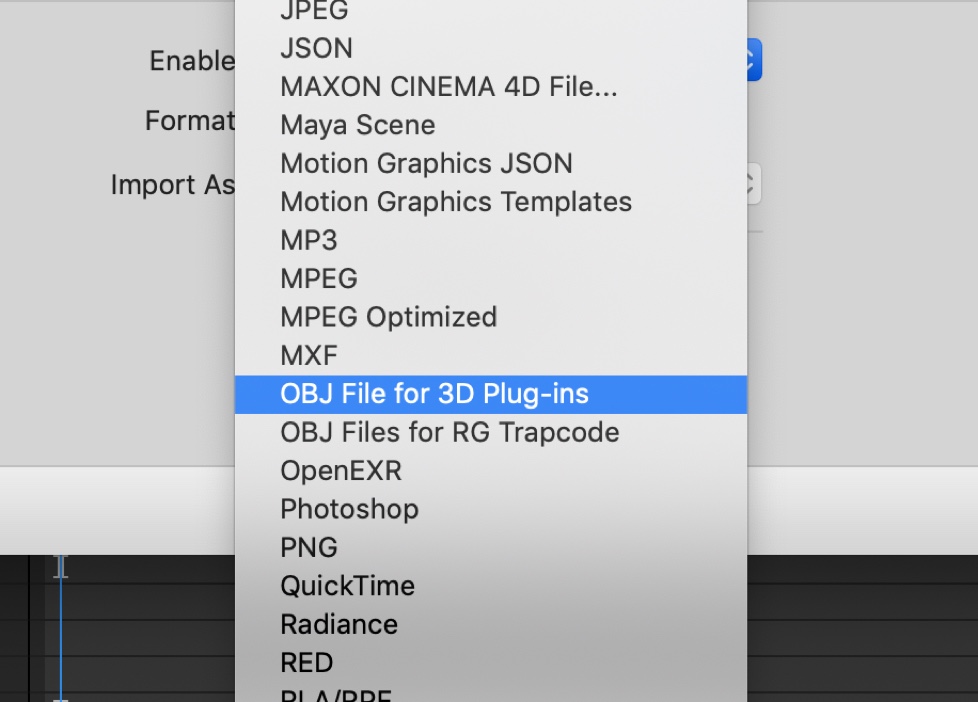Open the Import As dropdown arrows
The height and width of the screenshot is (702, 978).
(x=753, y=183)
